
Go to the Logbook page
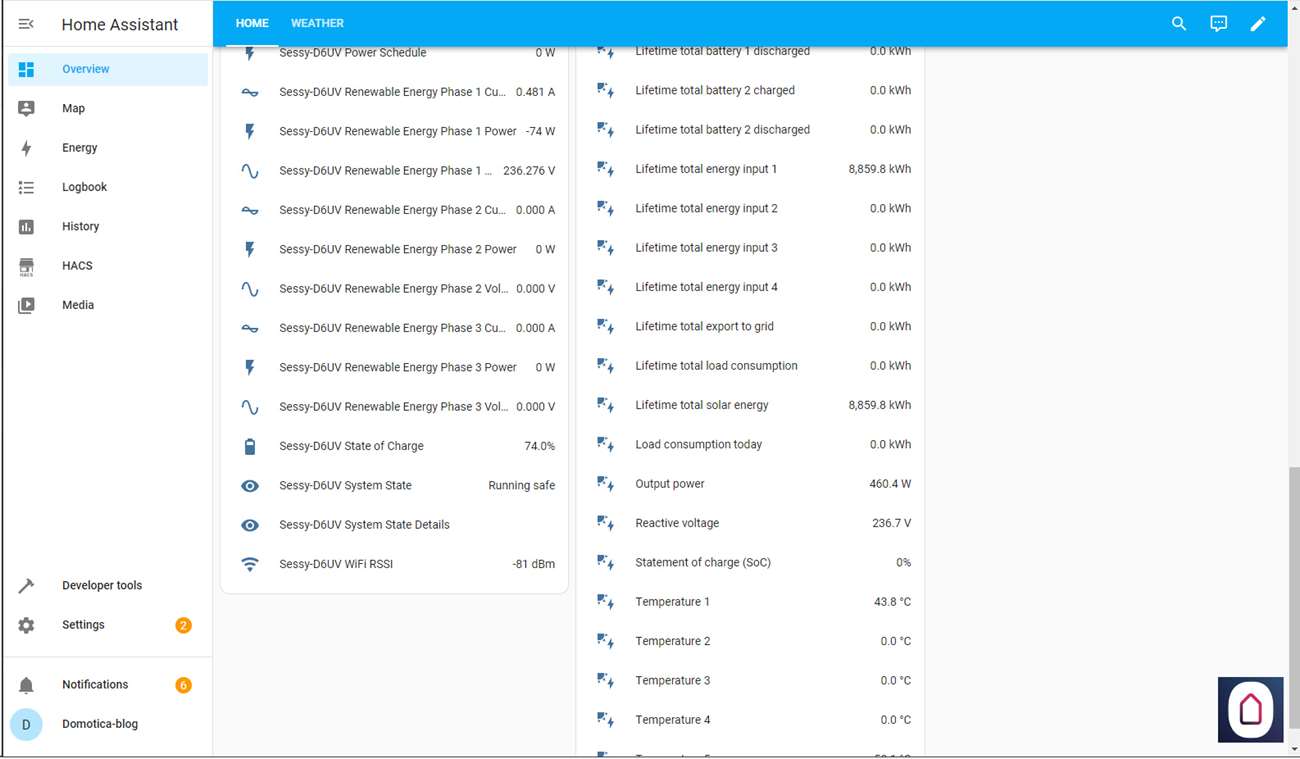84,187
